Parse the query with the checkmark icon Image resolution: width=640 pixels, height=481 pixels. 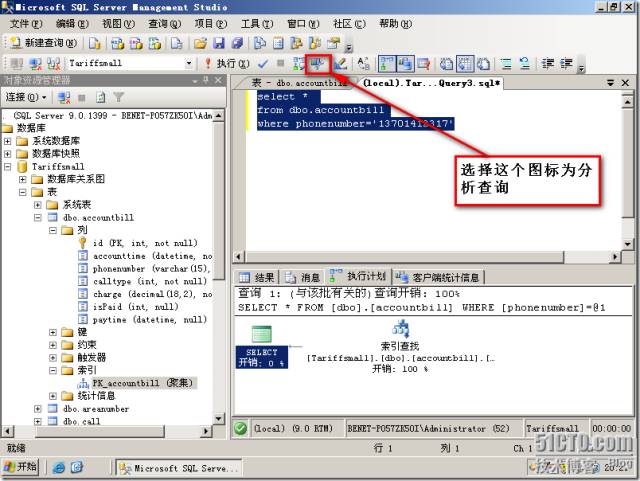pos(263,64)
